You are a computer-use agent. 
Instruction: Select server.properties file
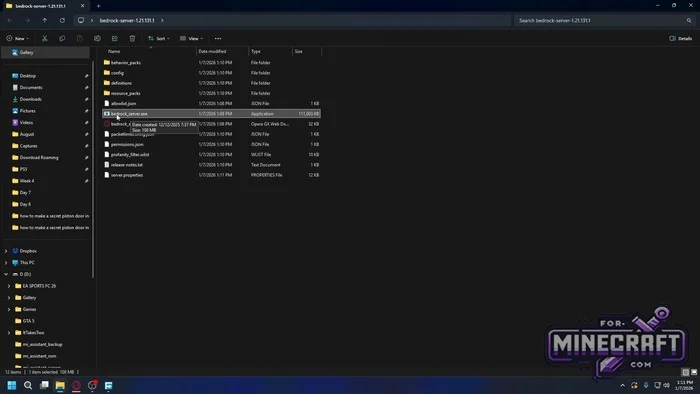point(211,175)
